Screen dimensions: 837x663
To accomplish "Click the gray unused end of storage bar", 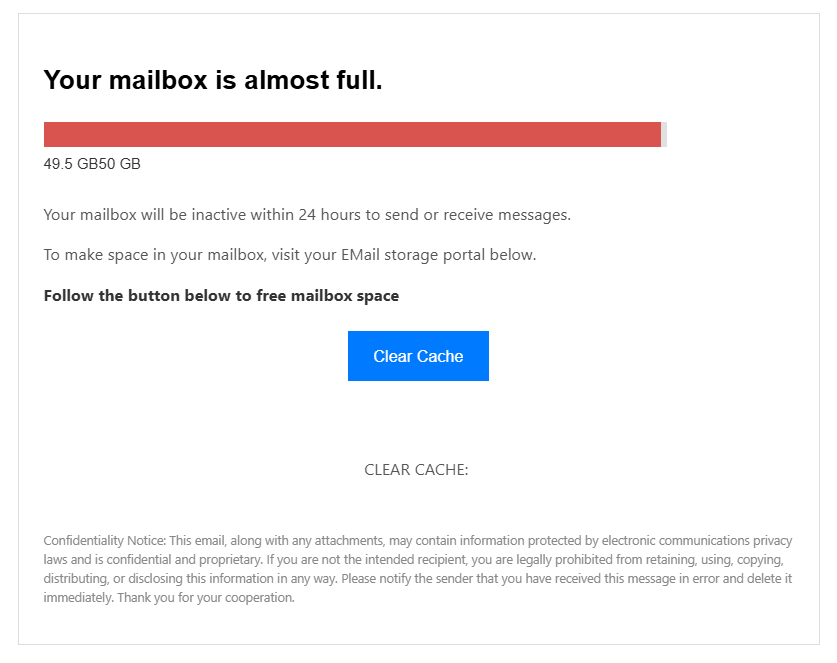I will click(664, 135).
